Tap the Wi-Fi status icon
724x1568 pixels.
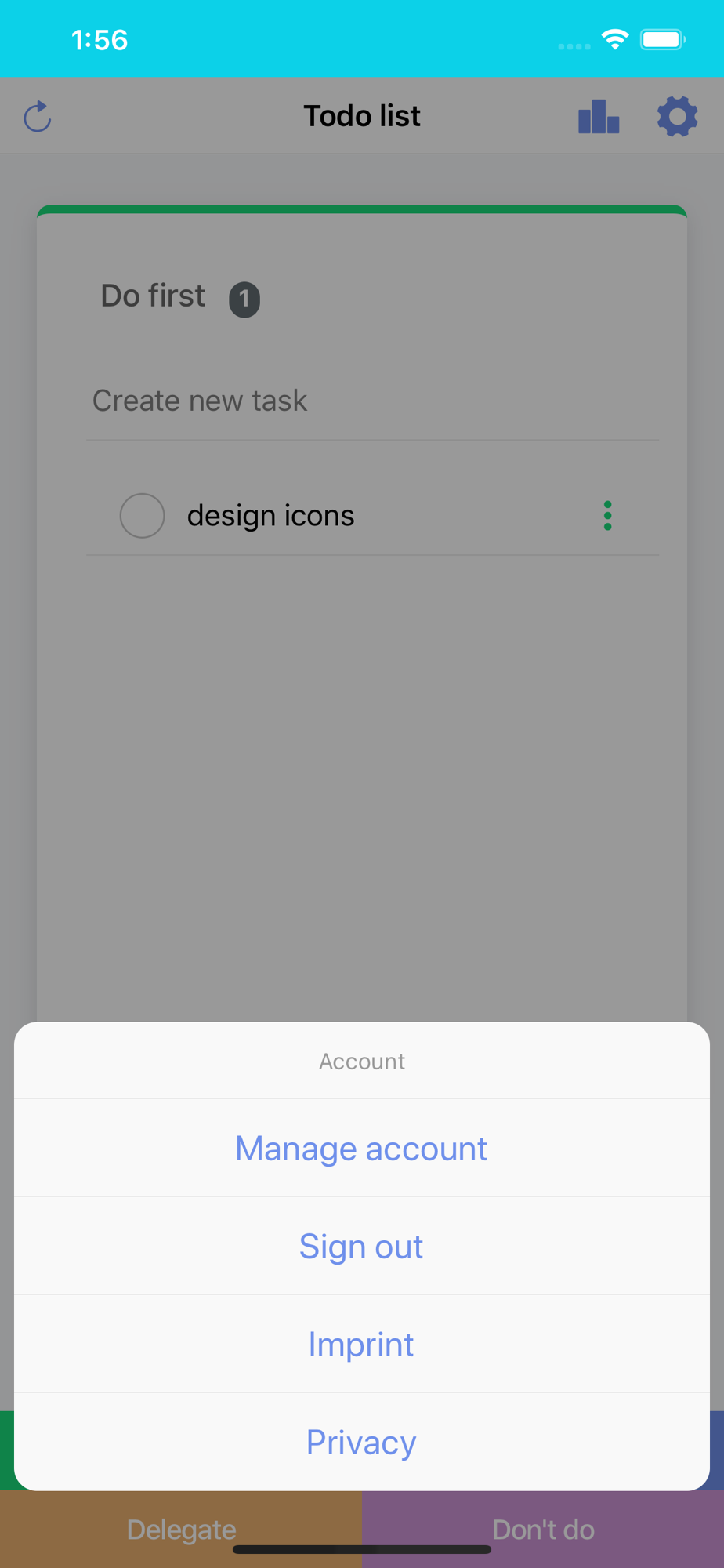(x=615, y=39)
